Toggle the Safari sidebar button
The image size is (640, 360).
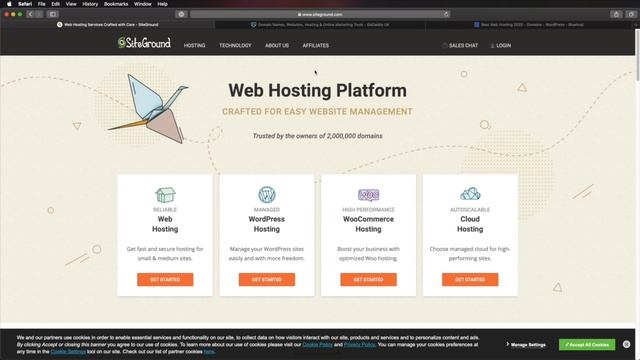(x=53, y=14)
